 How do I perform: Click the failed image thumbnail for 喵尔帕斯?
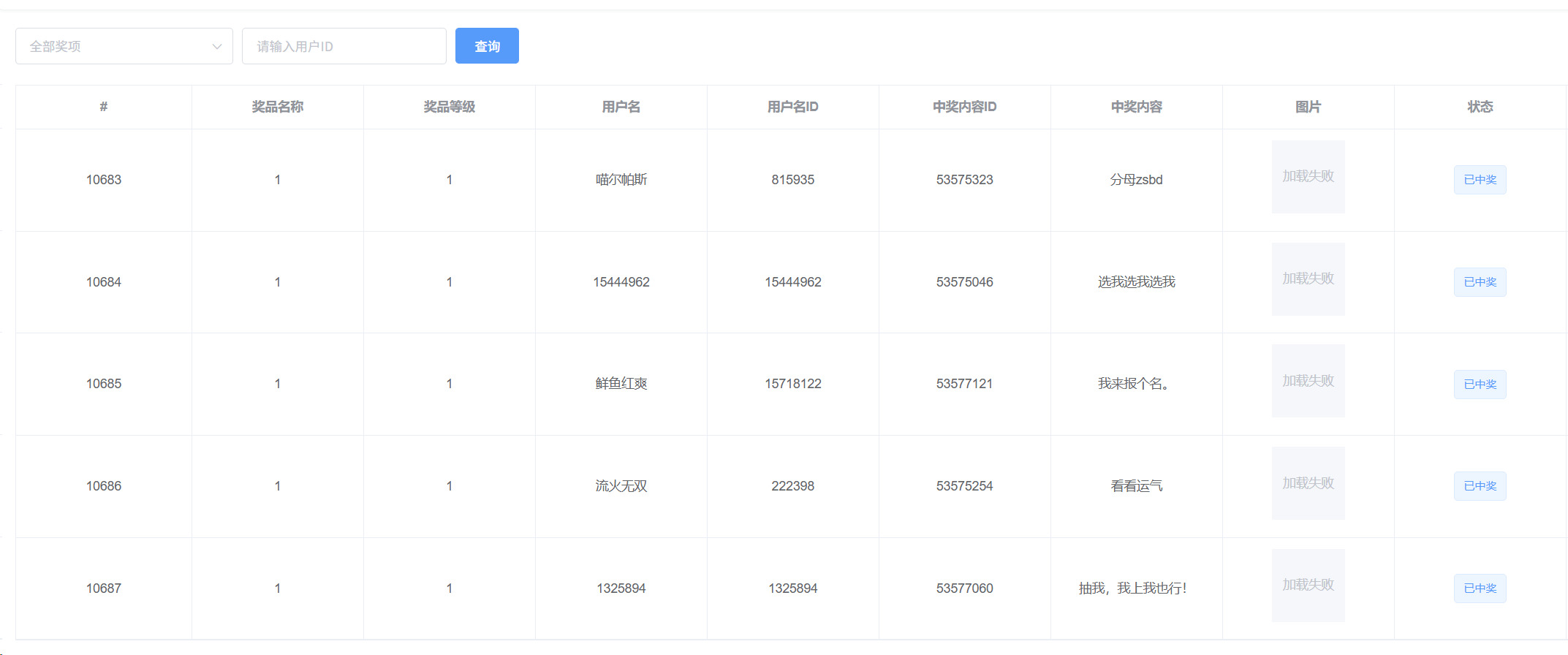coord(1308,177)
